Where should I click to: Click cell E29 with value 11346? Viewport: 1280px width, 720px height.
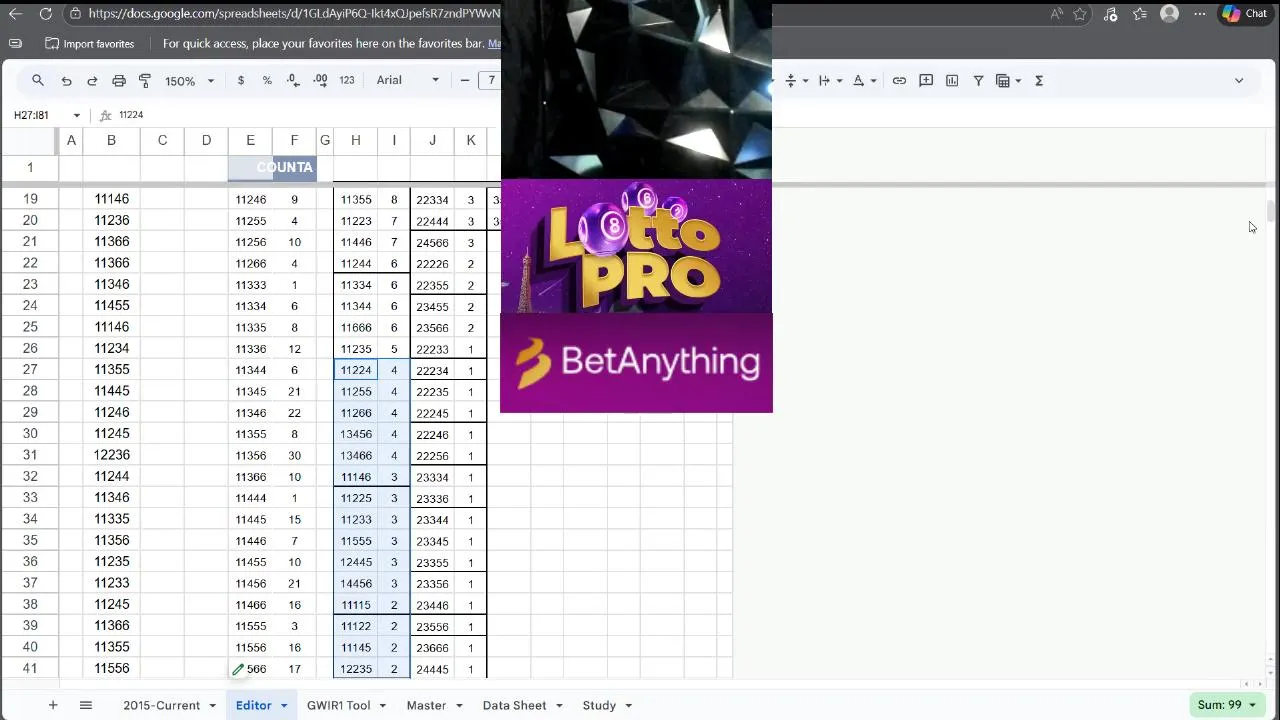click(250, 413)
